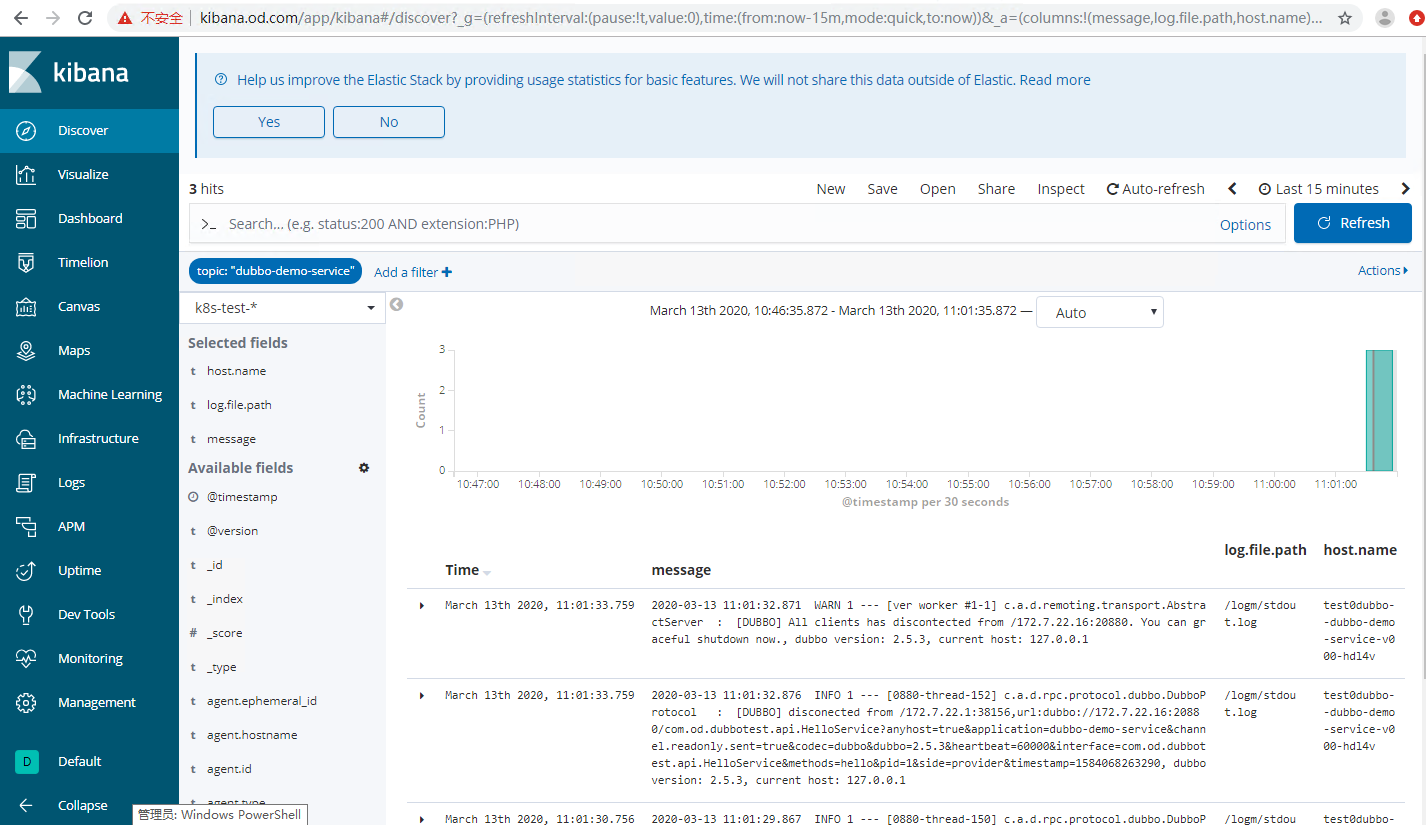Toggle Auto-refresh in the top bar

1155,189
